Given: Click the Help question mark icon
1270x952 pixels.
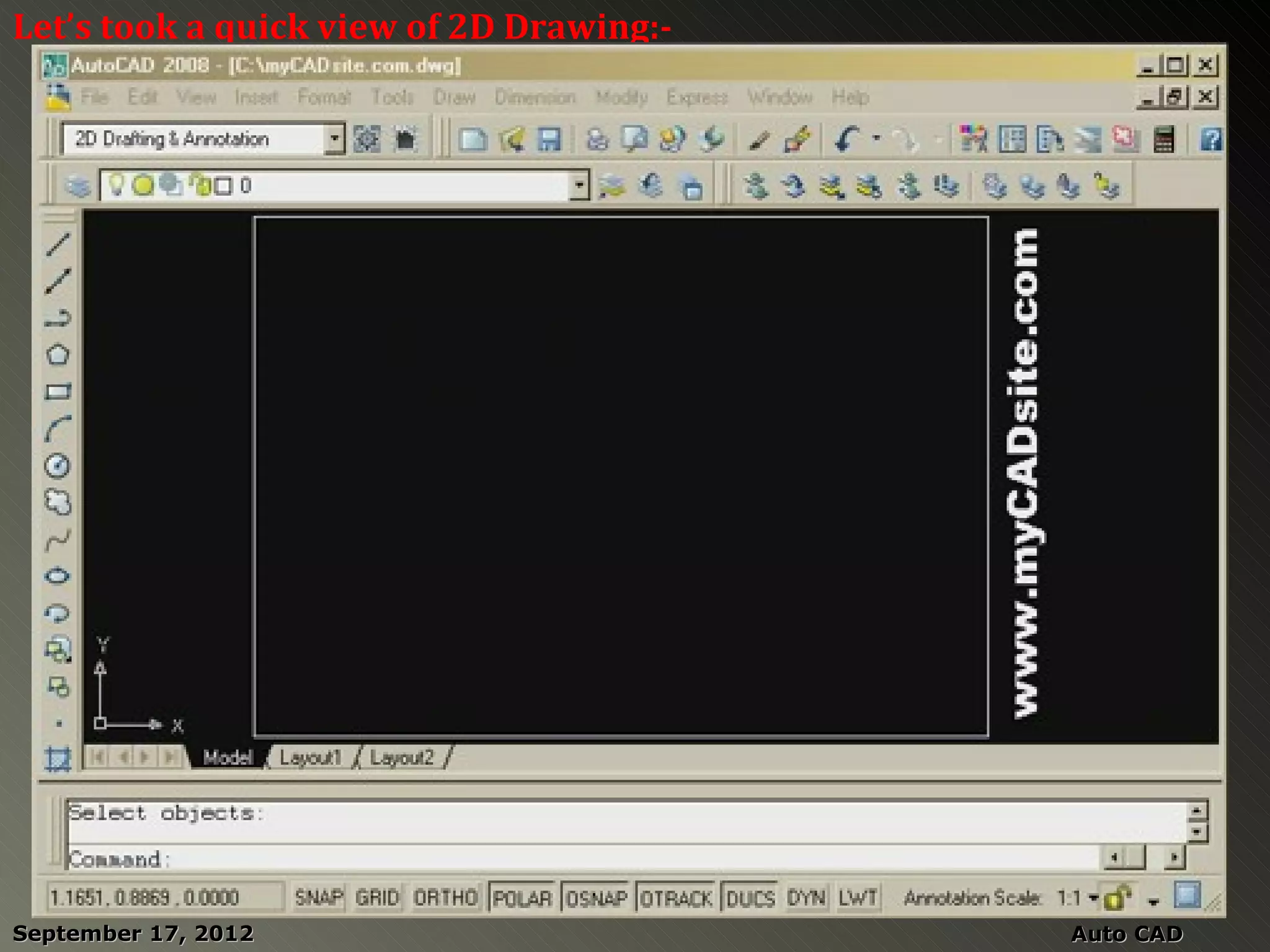Looking at the screenshot, I should 1211,139.
